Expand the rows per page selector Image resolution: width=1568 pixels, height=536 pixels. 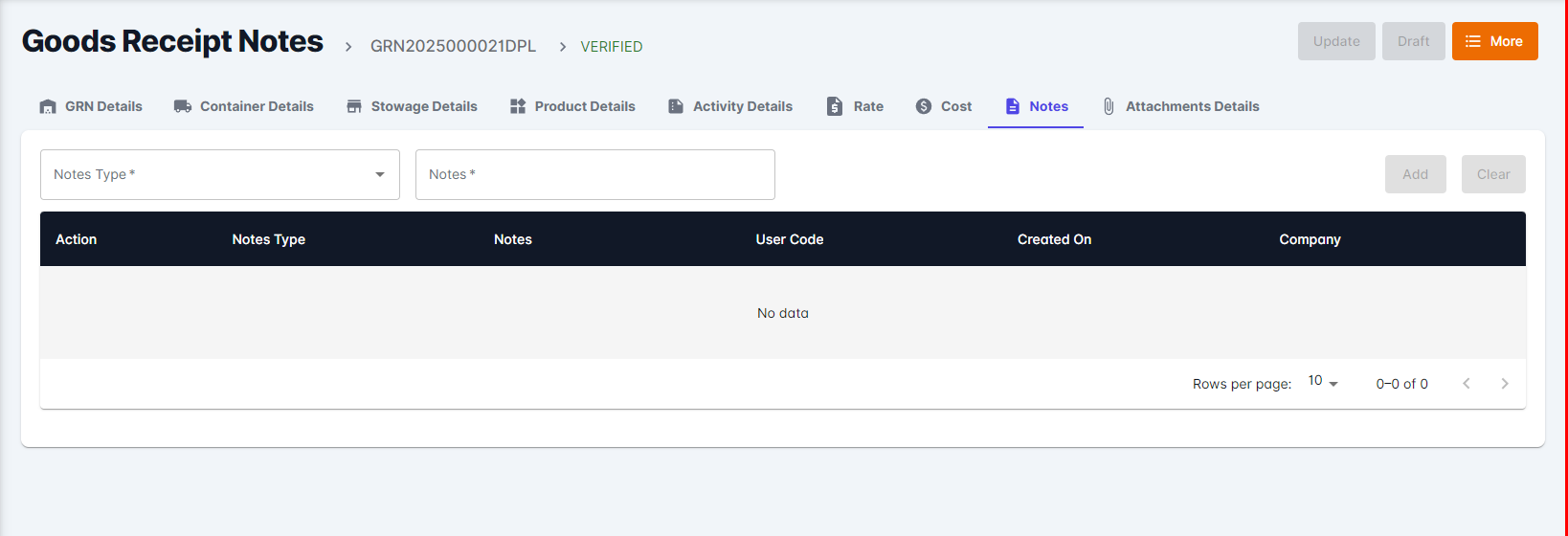(1323, 382)
